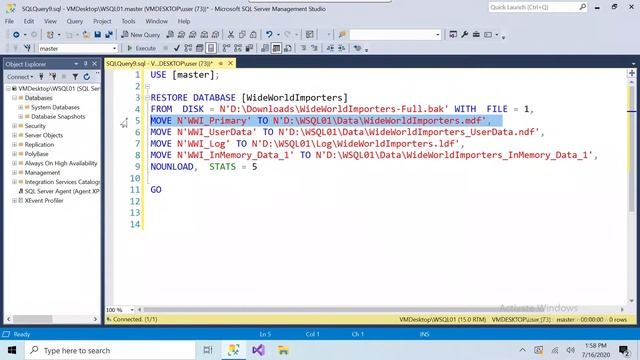Click the Results to File icon
The width and height of the screenshot is (640, 360).
288,48
